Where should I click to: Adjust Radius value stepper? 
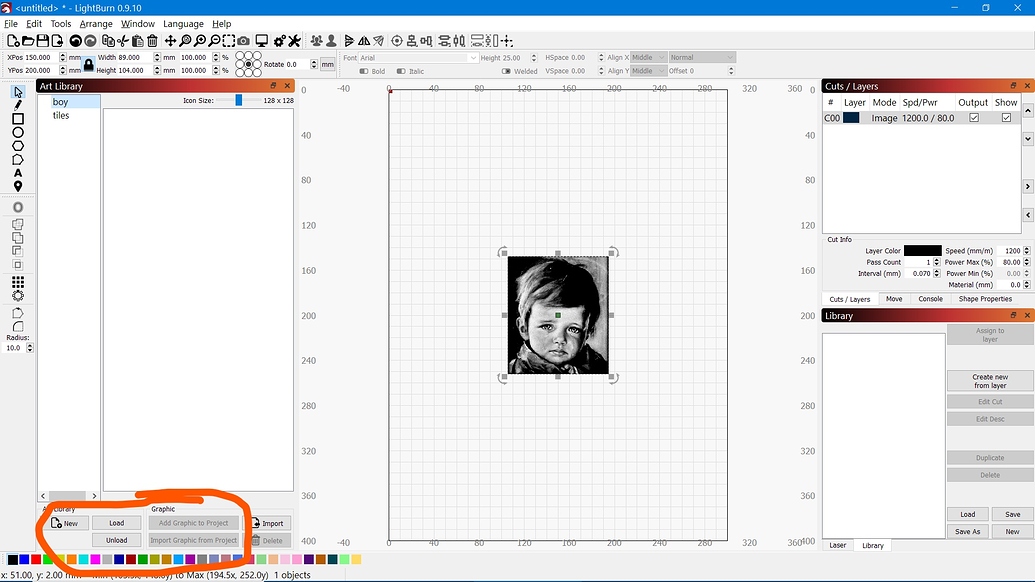pyautogui.click(x=30, y=348)
